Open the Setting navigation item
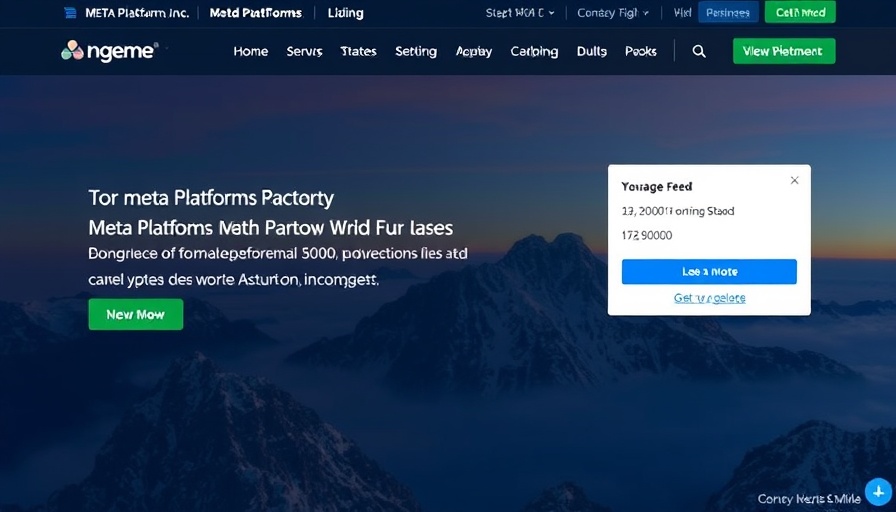The width and height of the screenshot is (896, 512). 415,52
